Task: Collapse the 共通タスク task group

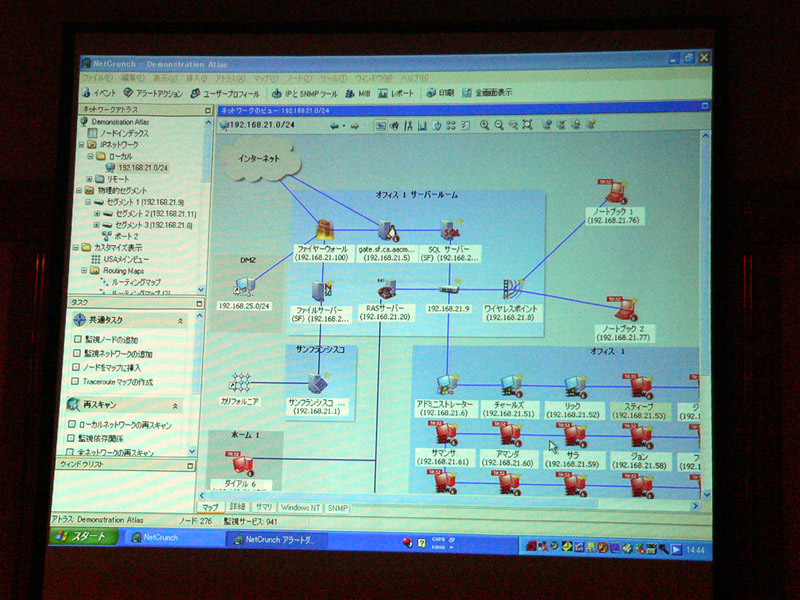Action: coord(180,321)
